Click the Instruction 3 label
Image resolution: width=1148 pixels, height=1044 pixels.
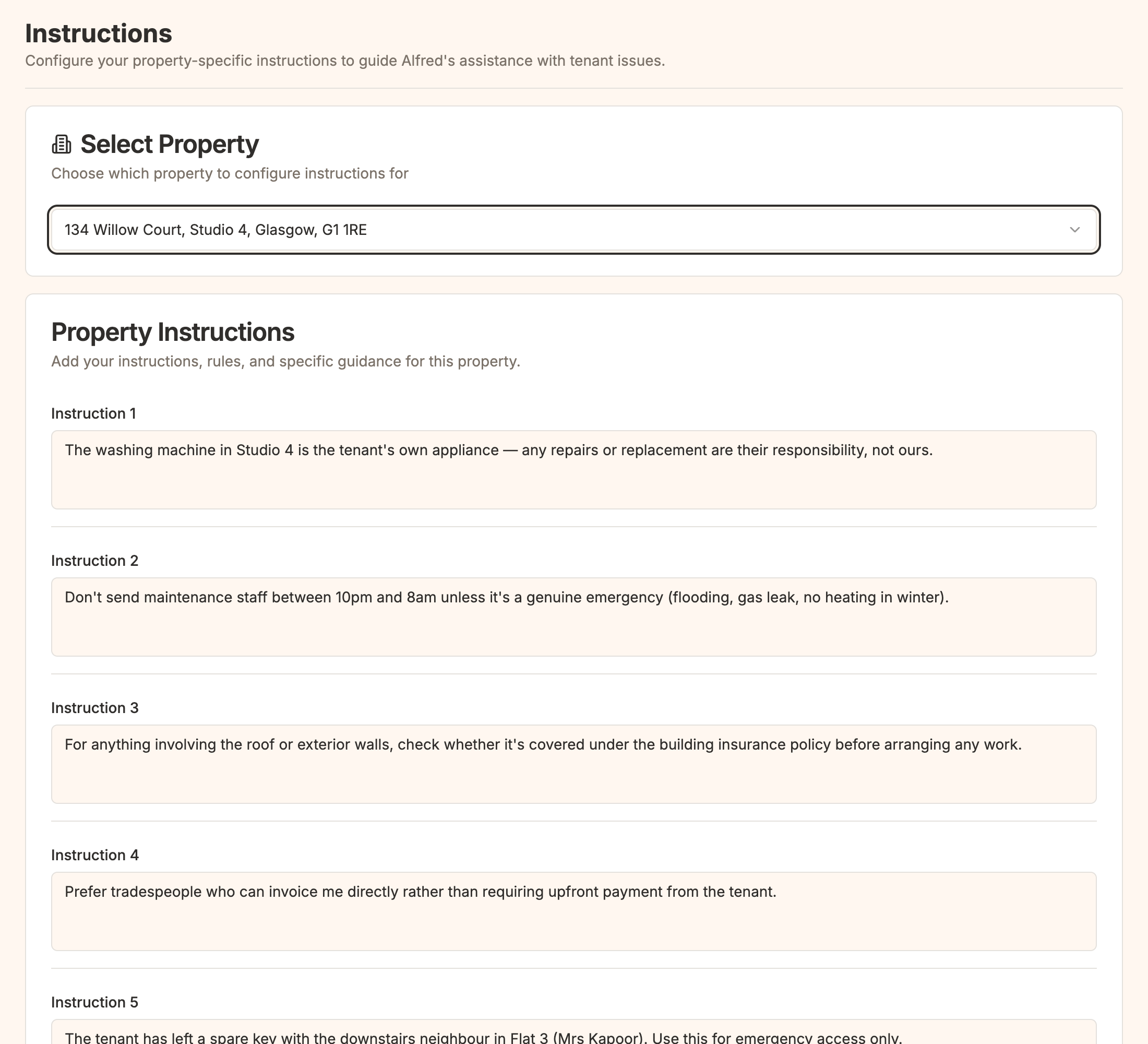point(94,707)
